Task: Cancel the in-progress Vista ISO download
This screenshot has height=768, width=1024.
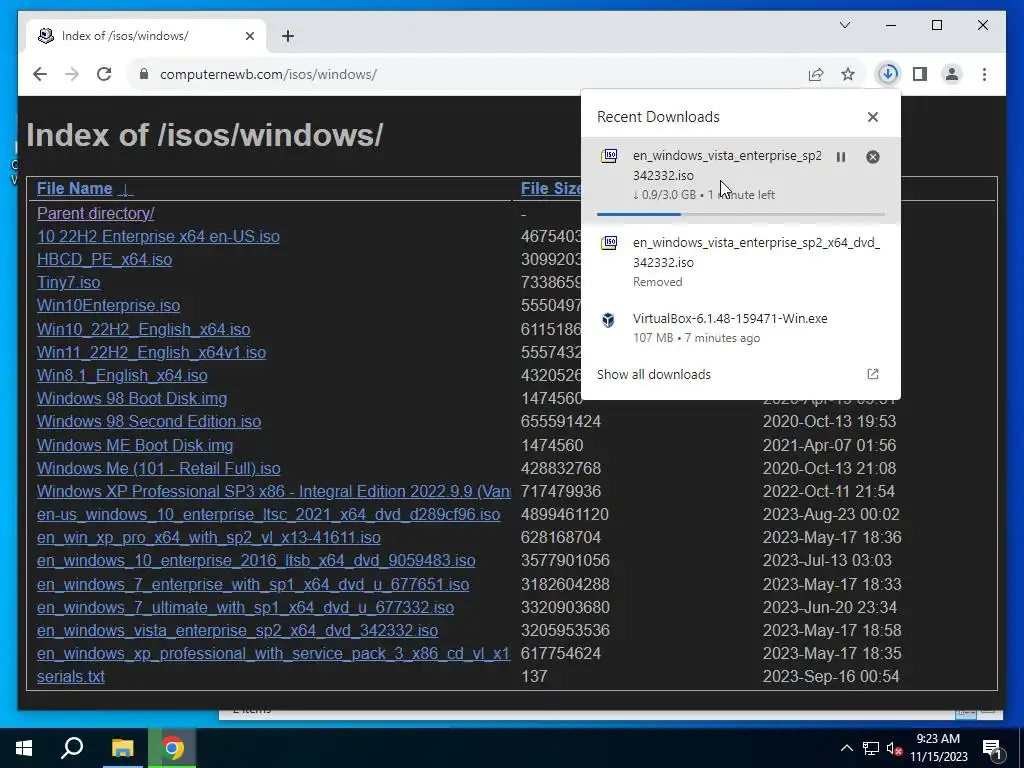Action: click(x=872, y=157)
